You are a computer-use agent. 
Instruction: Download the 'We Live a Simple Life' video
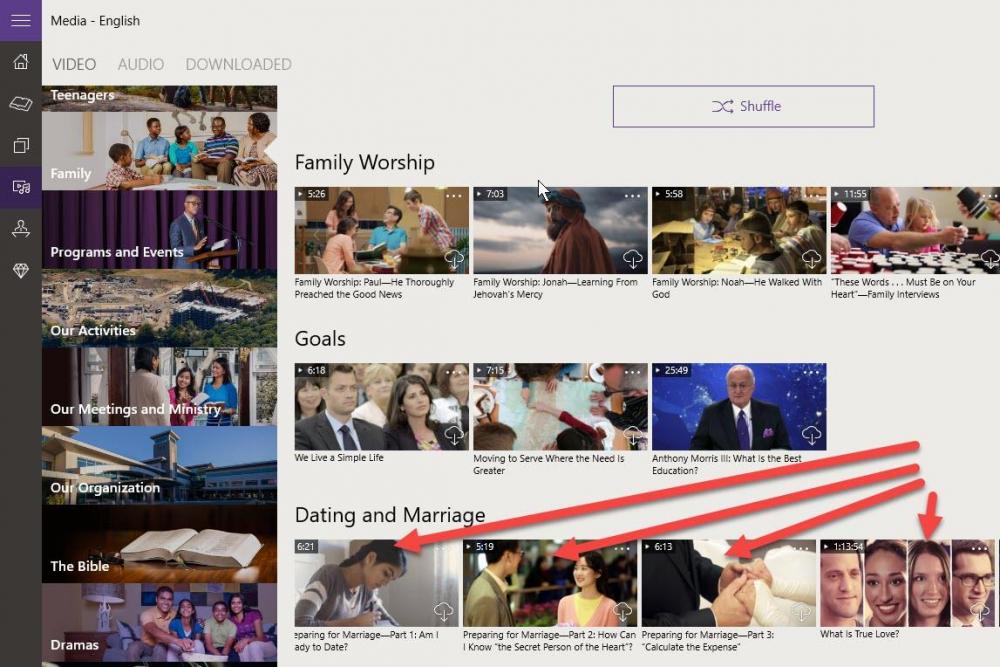pyautogui.click(x=454, y=435)
